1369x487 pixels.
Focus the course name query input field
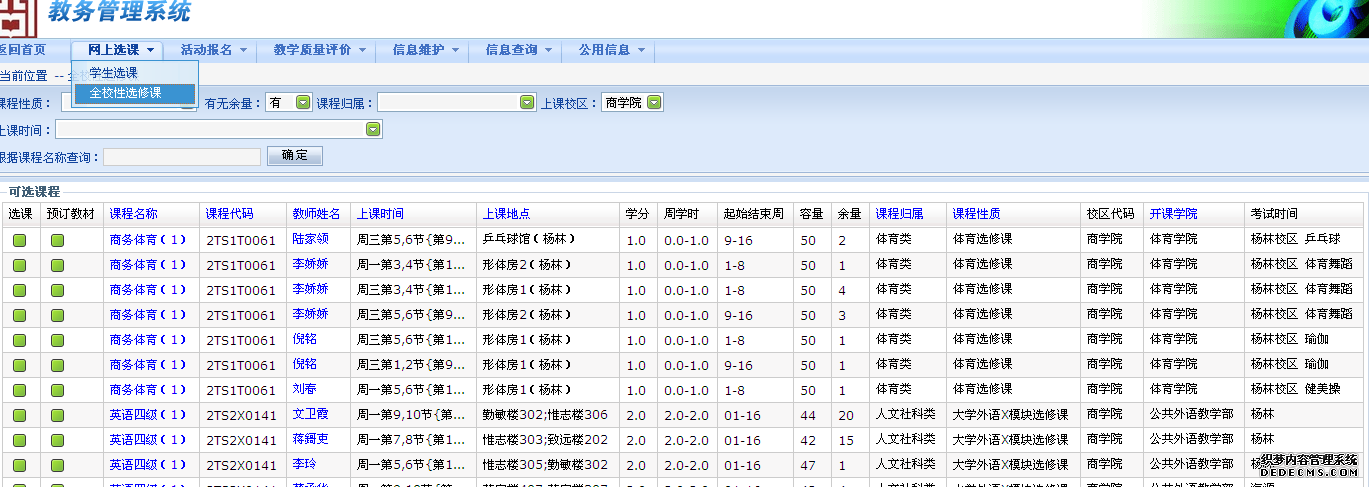pyautogui.click(x=182, y=156)
